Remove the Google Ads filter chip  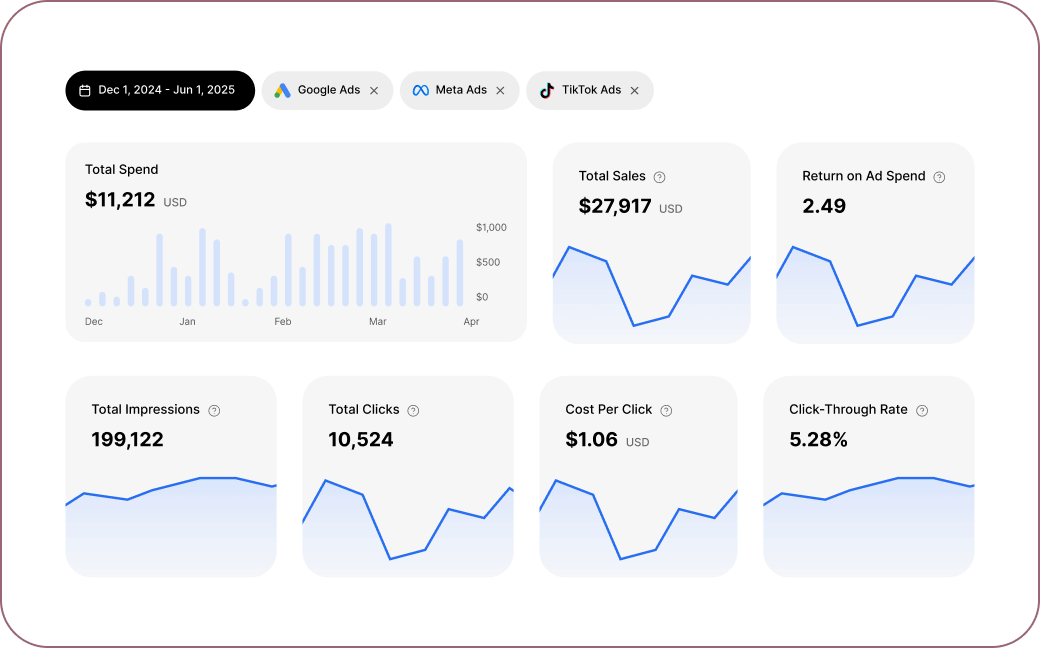tap(374, 90)
